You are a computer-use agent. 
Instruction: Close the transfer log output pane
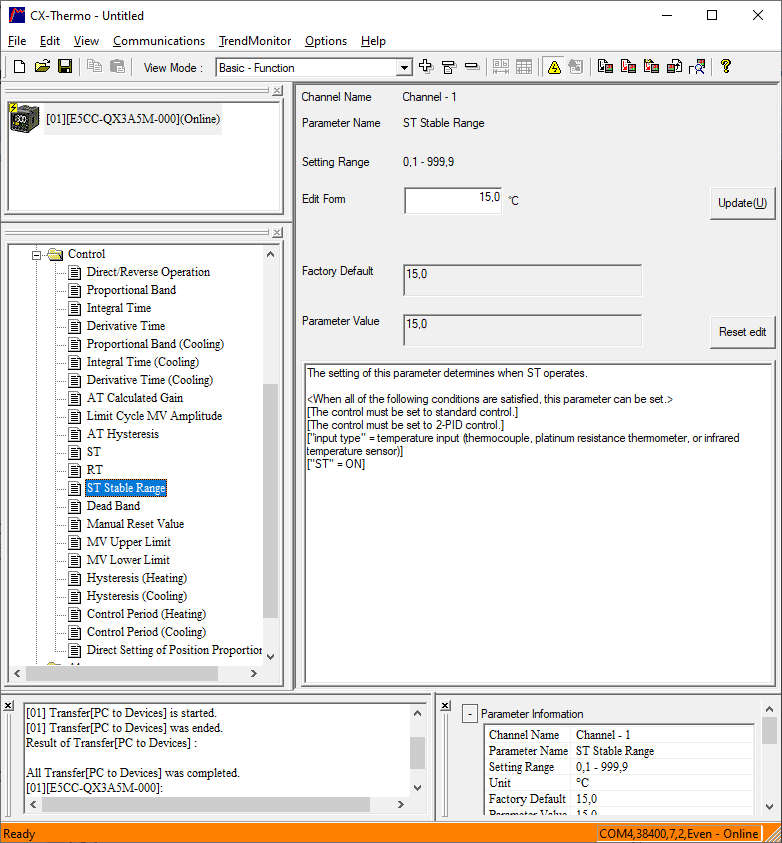click(9, 705)
